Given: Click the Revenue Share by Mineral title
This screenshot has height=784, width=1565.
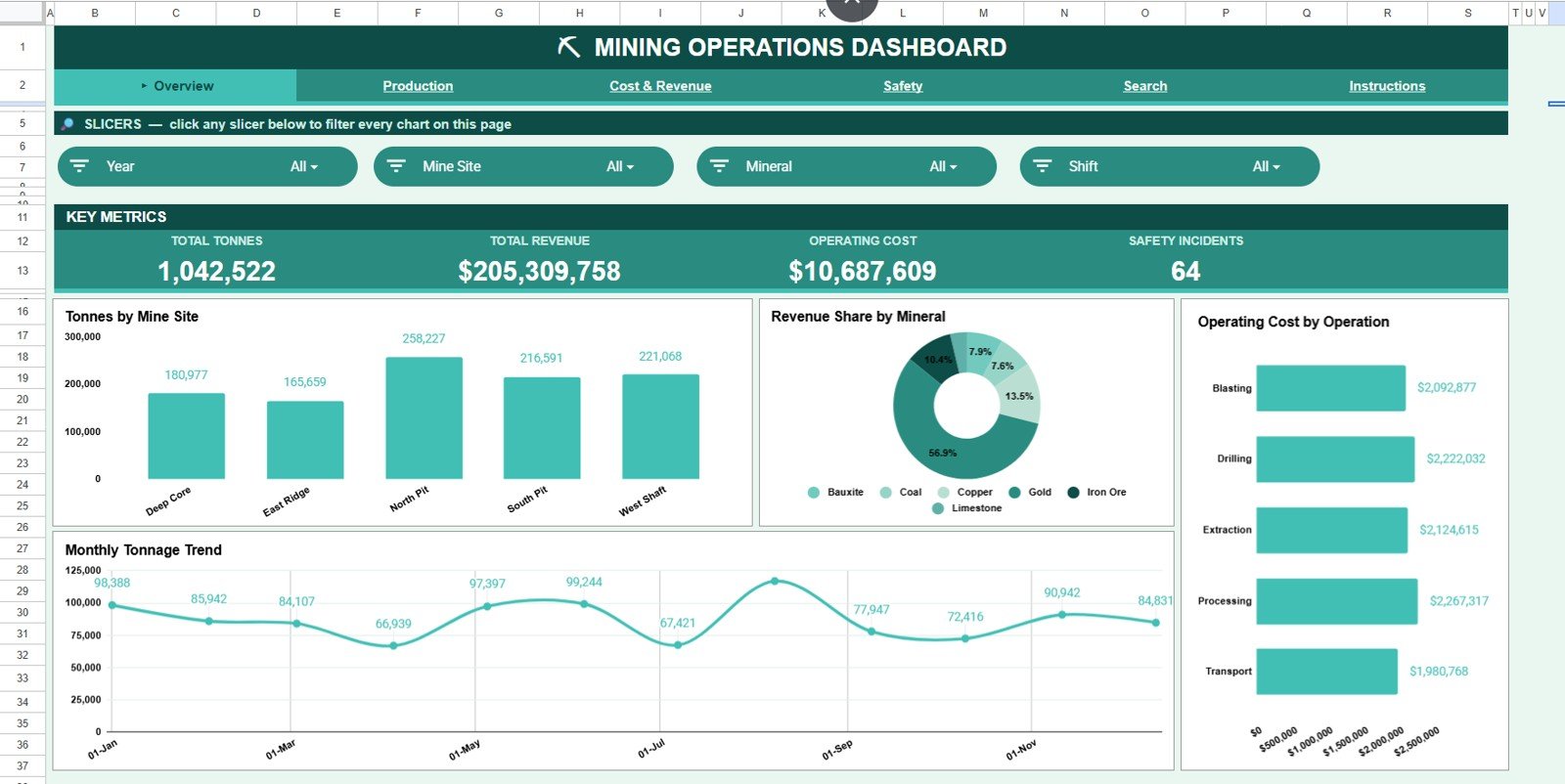Looking at the screenshot, I should click(x=858, y=317).
